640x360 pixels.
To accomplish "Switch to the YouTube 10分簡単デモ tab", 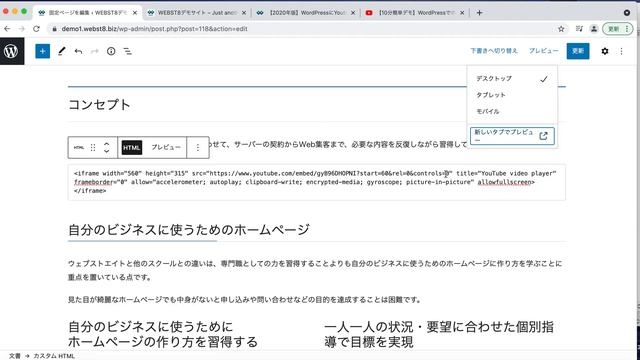I will pyautogui.click(x=415, y=13).
